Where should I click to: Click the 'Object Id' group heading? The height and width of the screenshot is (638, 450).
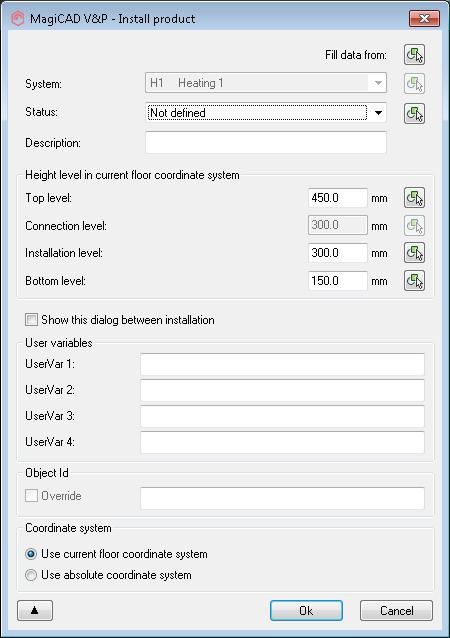tap(47, 473)
